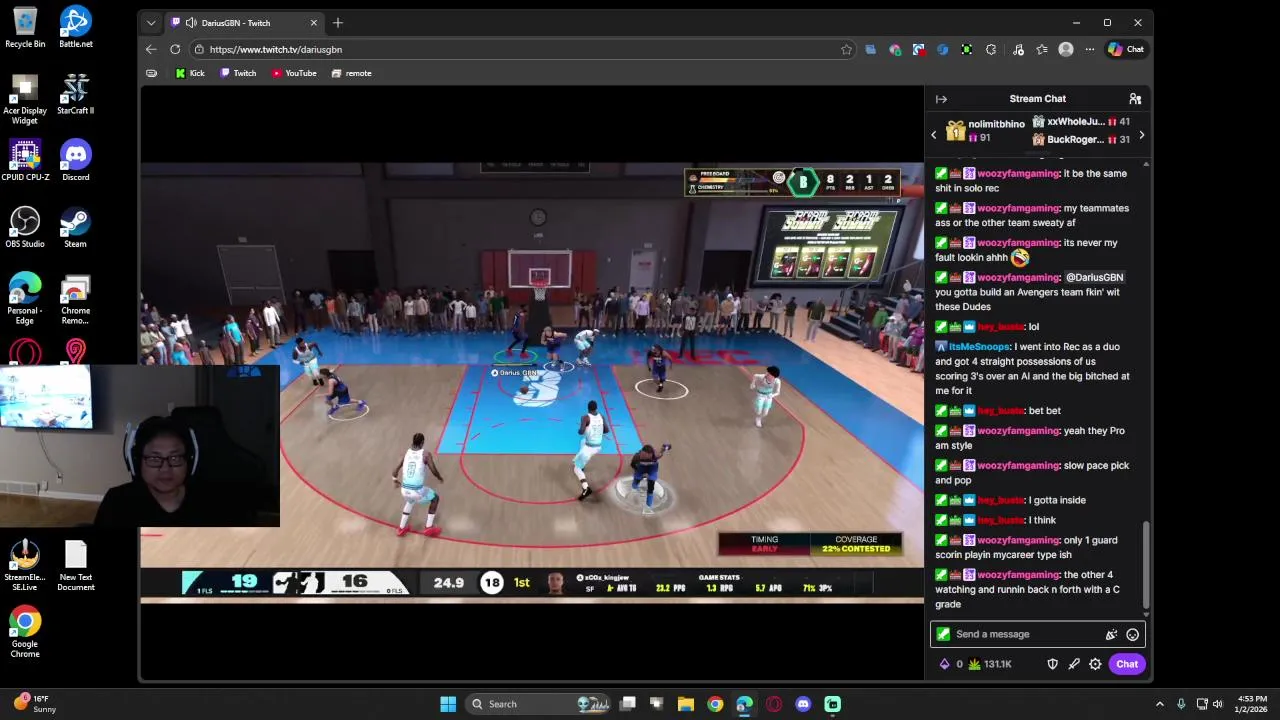Click the purple Chat send button
1280x720 pixels.
[x=1127, y=664]
